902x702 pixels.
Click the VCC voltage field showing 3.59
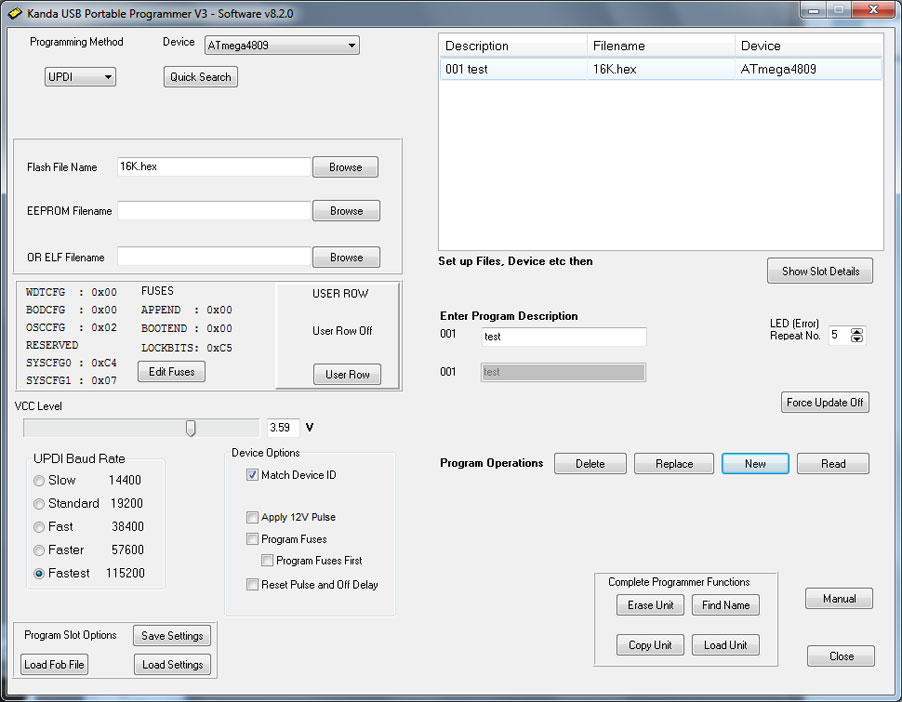(x=282, y=428)
